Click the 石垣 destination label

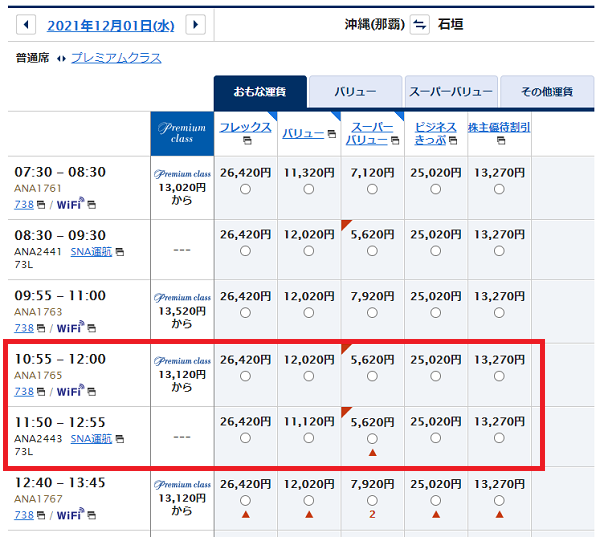(x=450, y=25)
